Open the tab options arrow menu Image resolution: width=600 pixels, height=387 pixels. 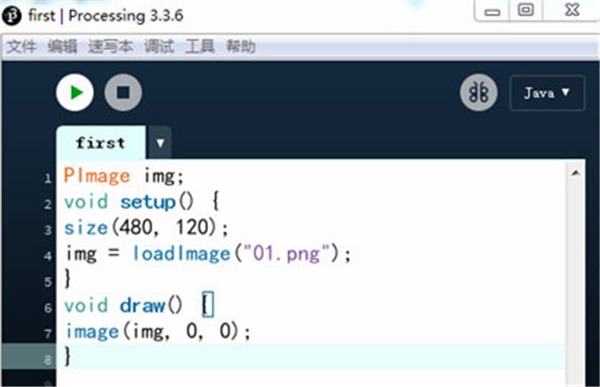160,143
